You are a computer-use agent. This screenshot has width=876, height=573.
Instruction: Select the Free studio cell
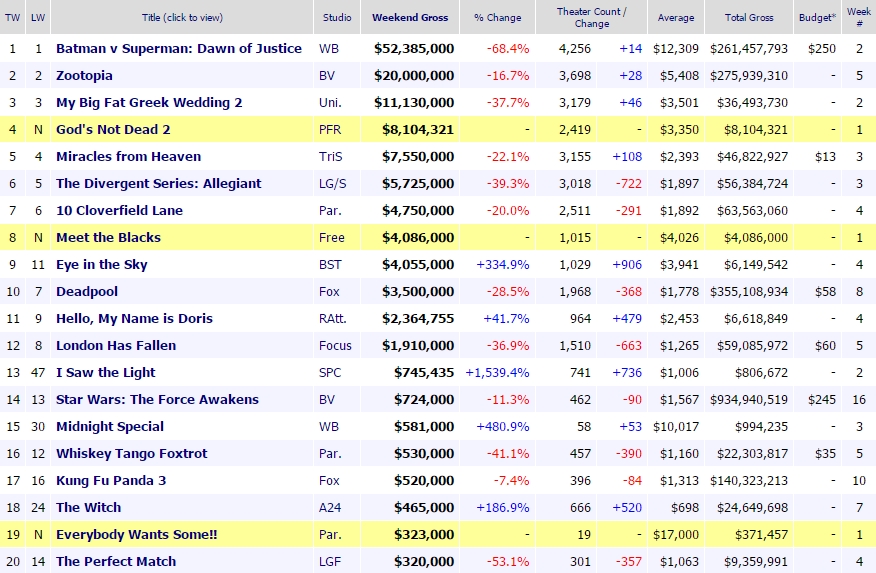(331, 237)
